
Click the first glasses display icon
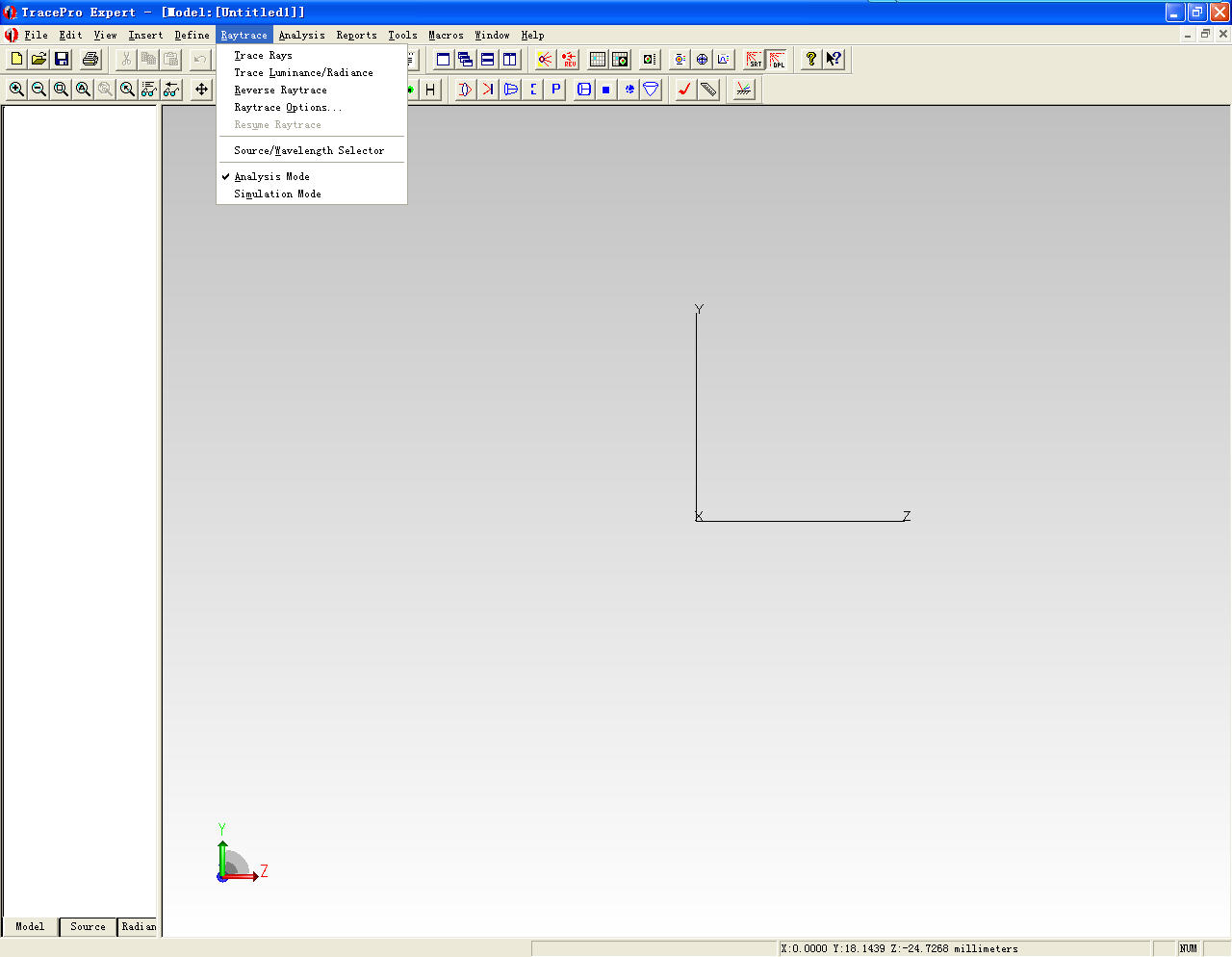pyautogui.click(x=149, y=90)
